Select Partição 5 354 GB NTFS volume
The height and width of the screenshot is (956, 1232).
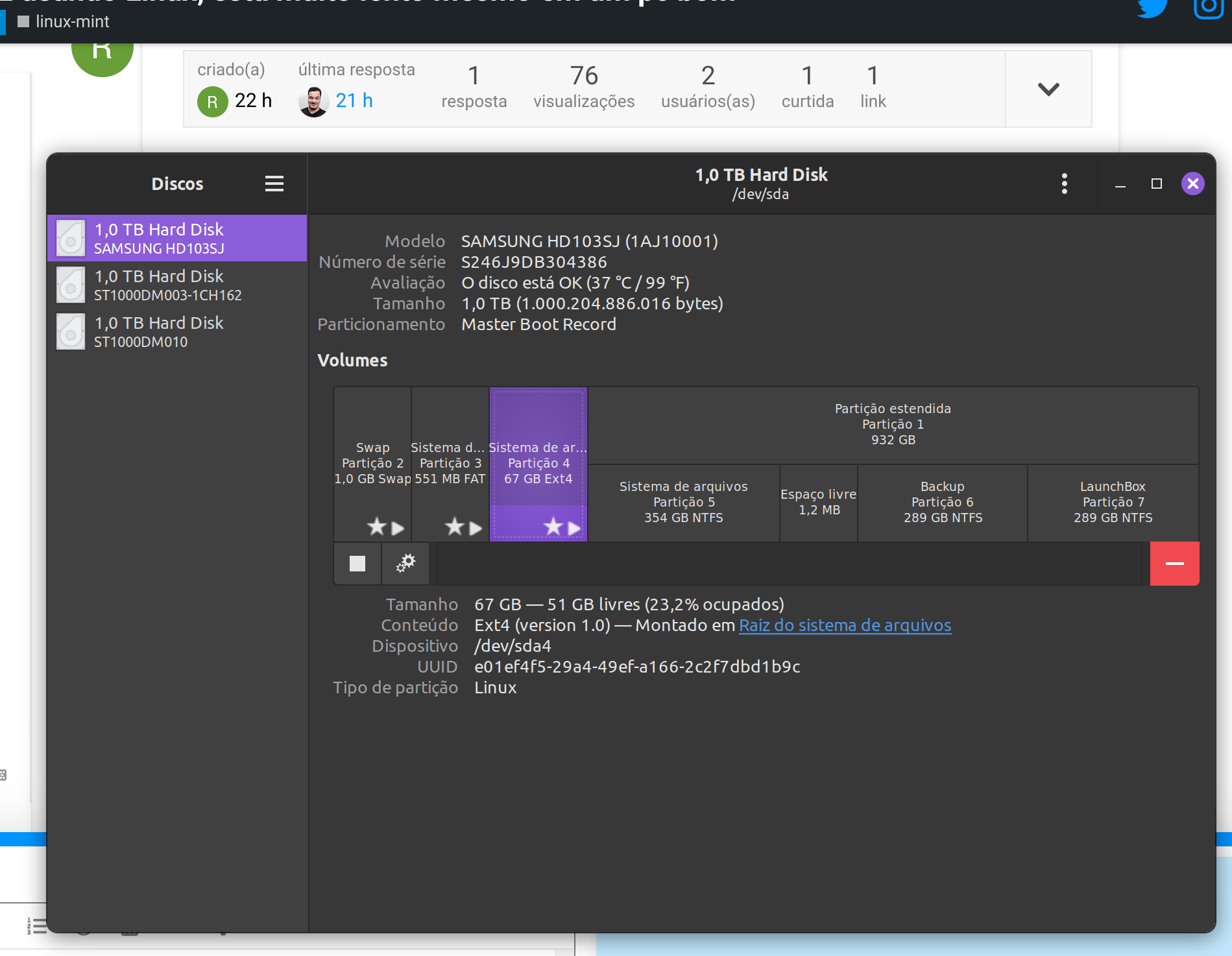pyautogui.click(x=684, y=503)
